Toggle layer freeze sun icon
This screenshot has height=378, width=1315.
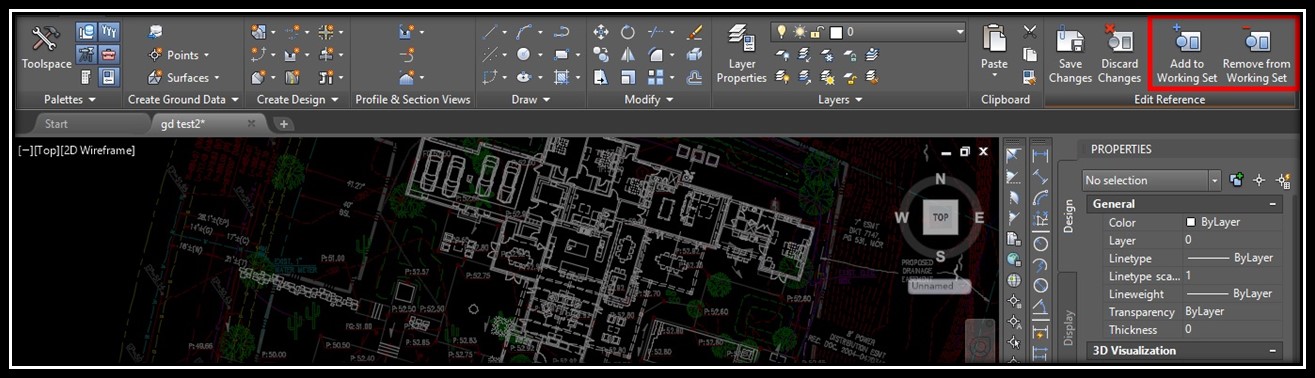coord(799,32)
